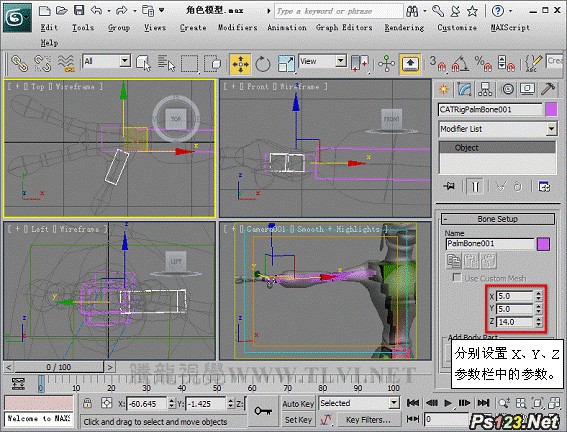The height and width of the screenshot is (432, 567).
Task: Click Edit Named Selection Sets icon
Action: (533, 64)
